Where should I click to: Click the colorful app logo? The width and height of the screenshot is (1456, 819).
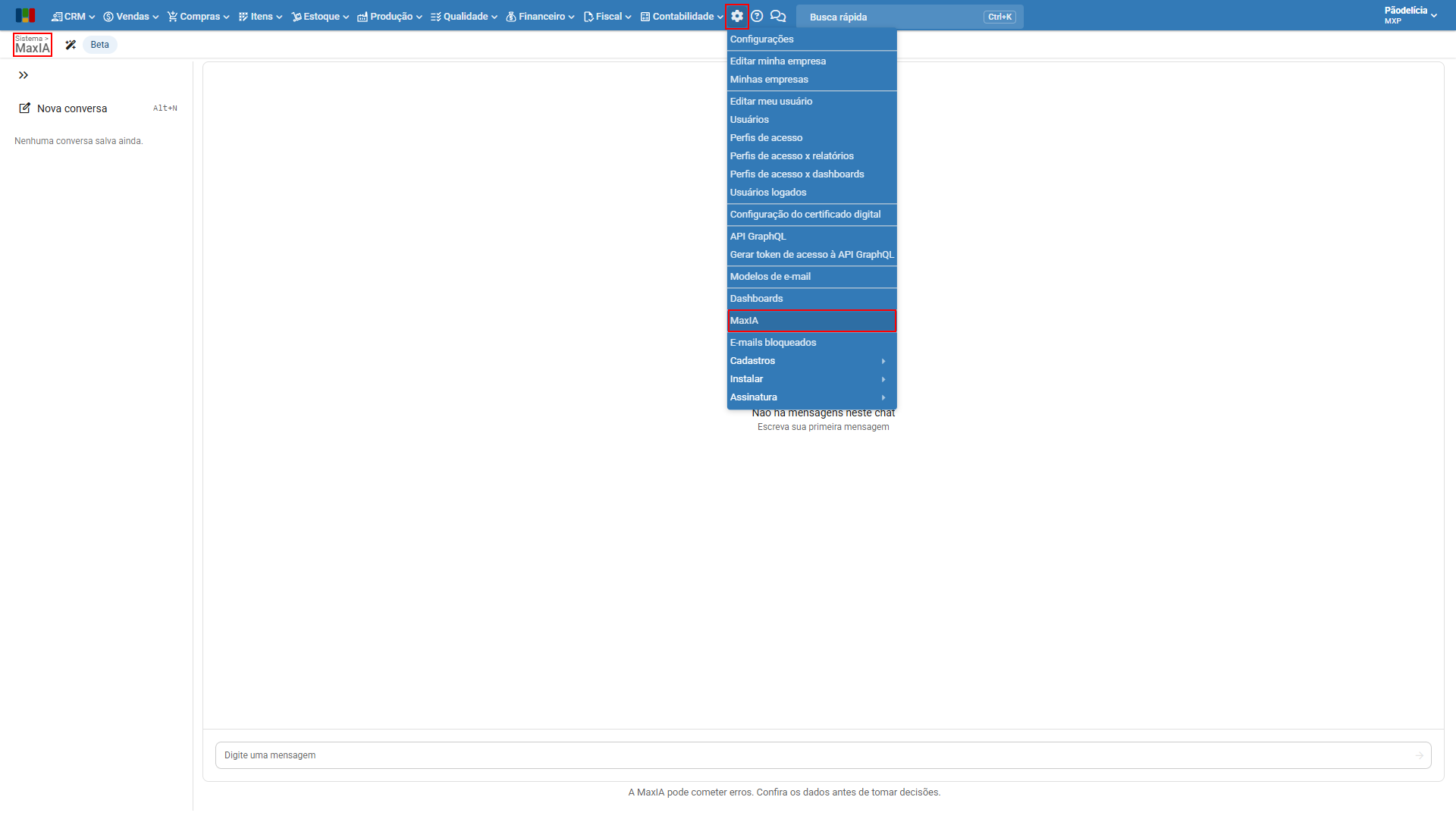pos(25,16)
